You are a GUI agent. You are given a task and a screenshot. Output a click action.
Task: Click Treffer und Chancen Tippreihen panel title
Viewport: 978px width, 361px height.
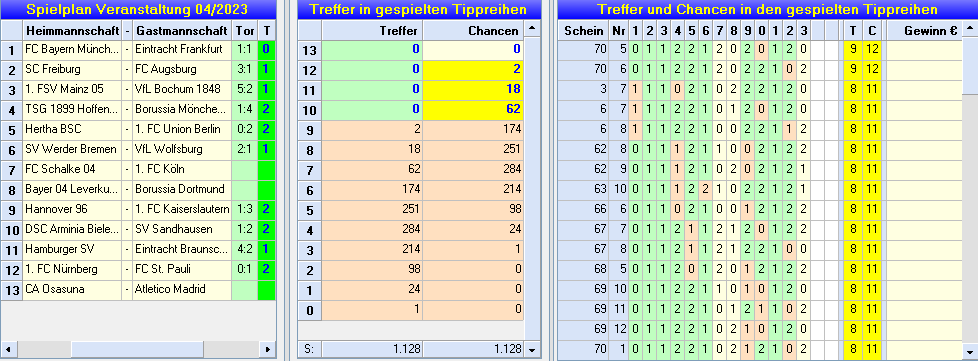tap(767, 9)
